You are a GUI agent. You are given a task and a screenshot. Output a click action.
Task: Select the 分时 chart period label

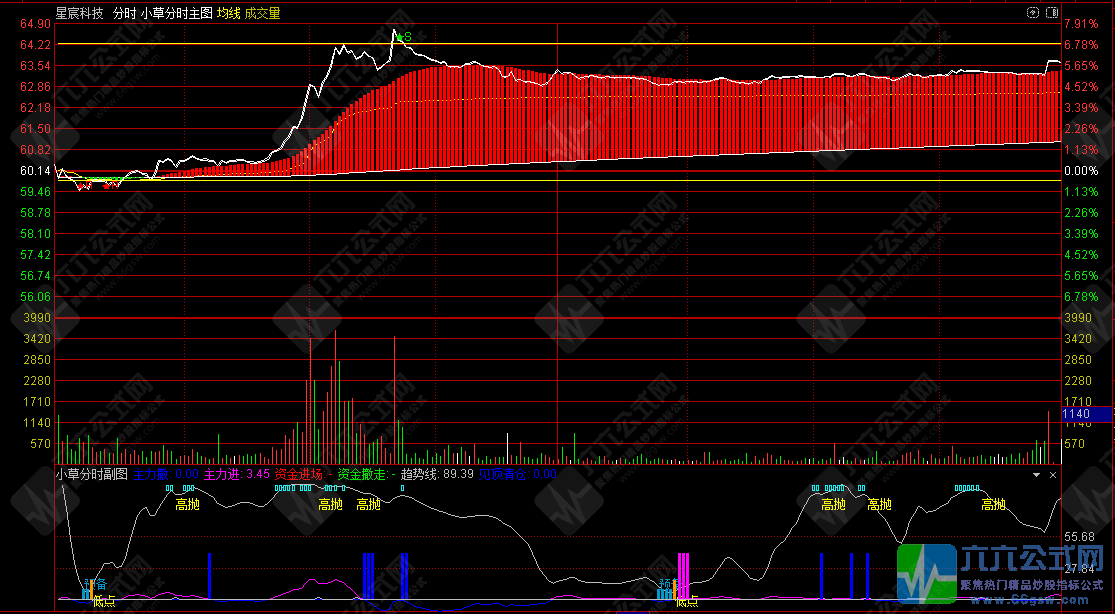click(x=124, y=14)
